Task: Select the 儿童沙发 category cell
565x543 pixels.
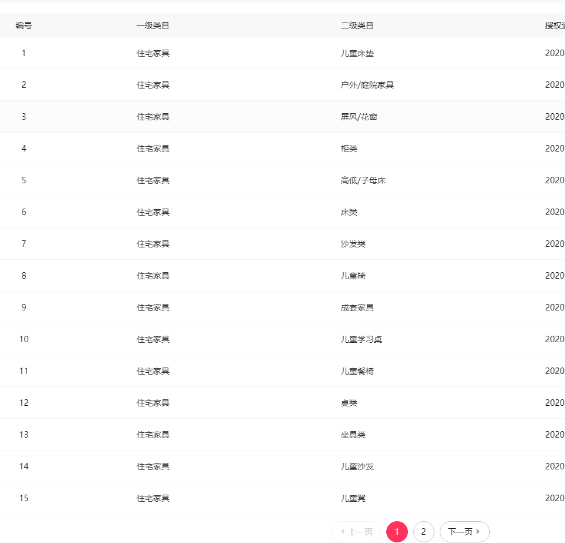Action: [x=357, y=466]
